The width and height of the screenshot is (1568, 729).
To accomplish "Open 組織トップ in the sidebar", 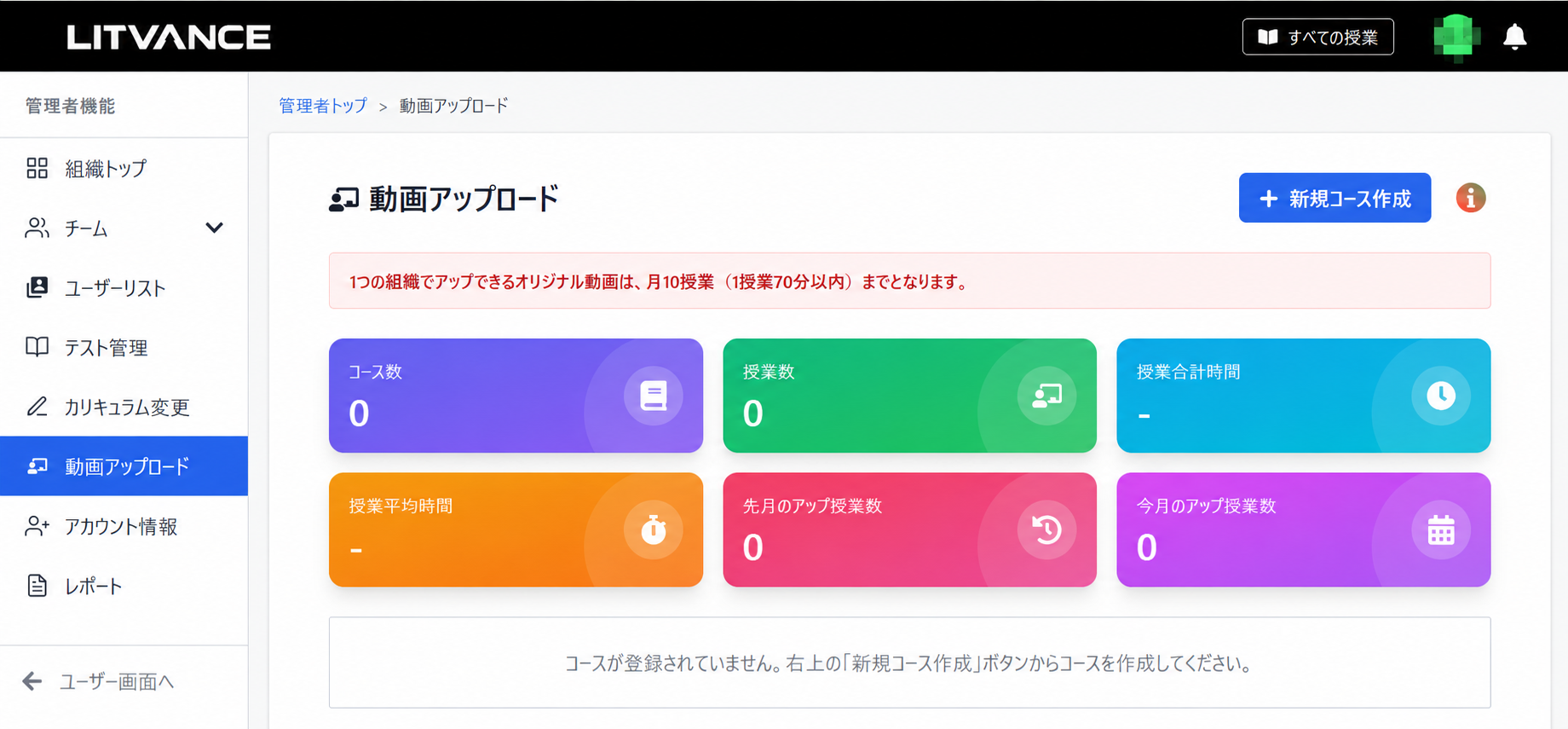I will [124, 168].
